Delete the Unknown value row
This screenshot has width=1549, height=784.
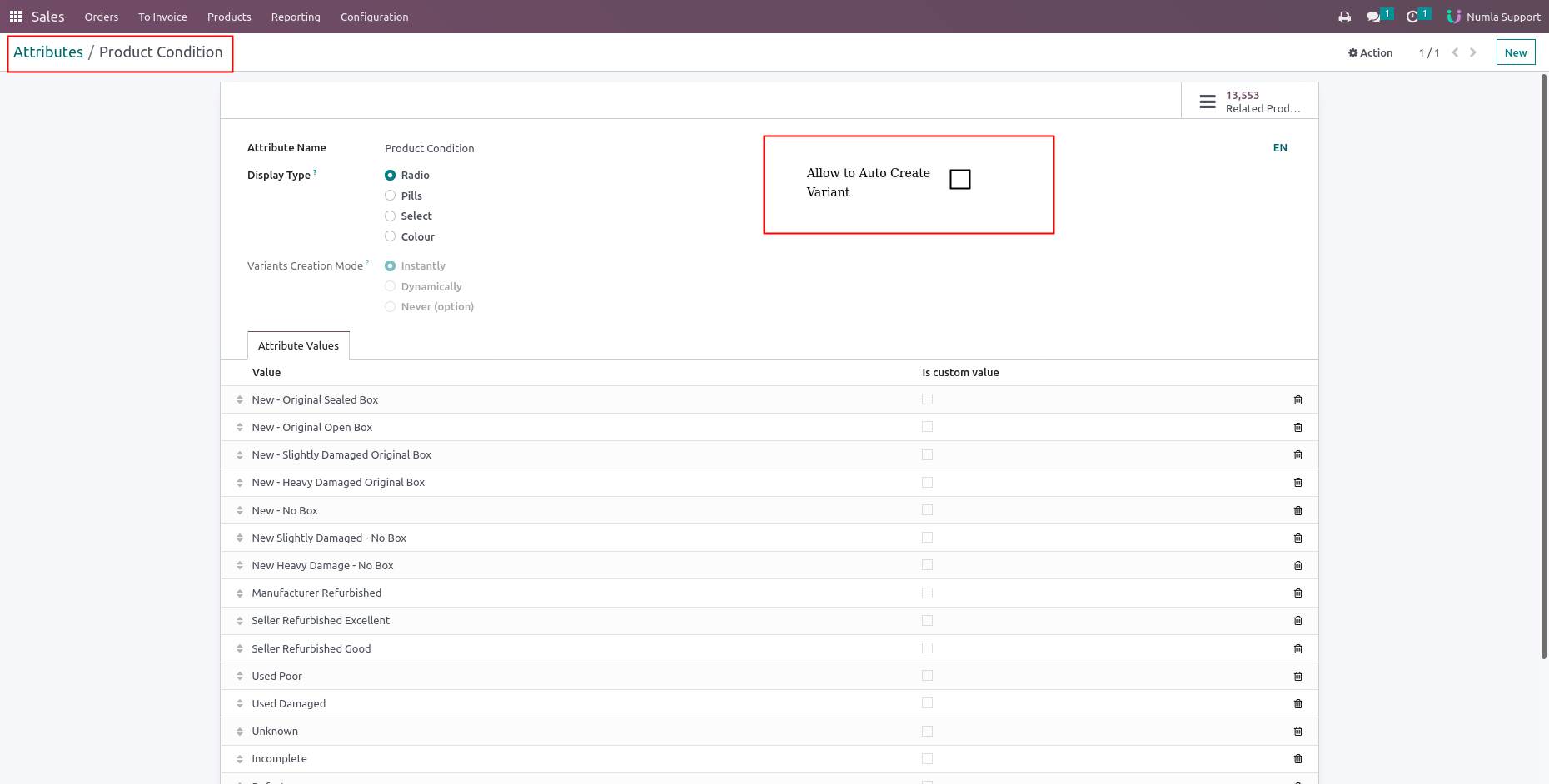pos(1297,732)
